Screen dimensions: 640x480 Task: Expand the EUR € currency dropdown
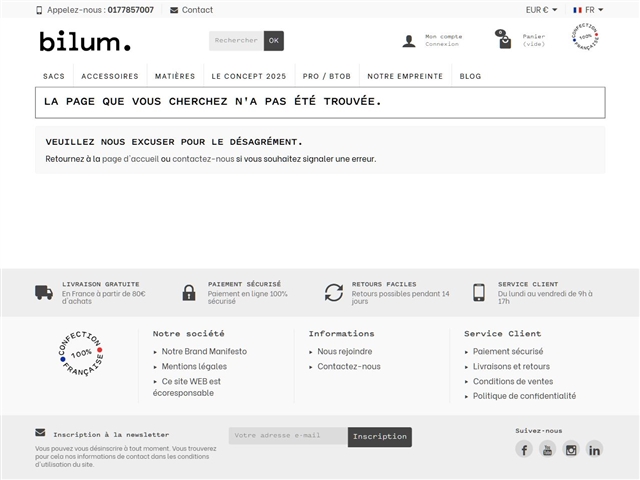541,10
